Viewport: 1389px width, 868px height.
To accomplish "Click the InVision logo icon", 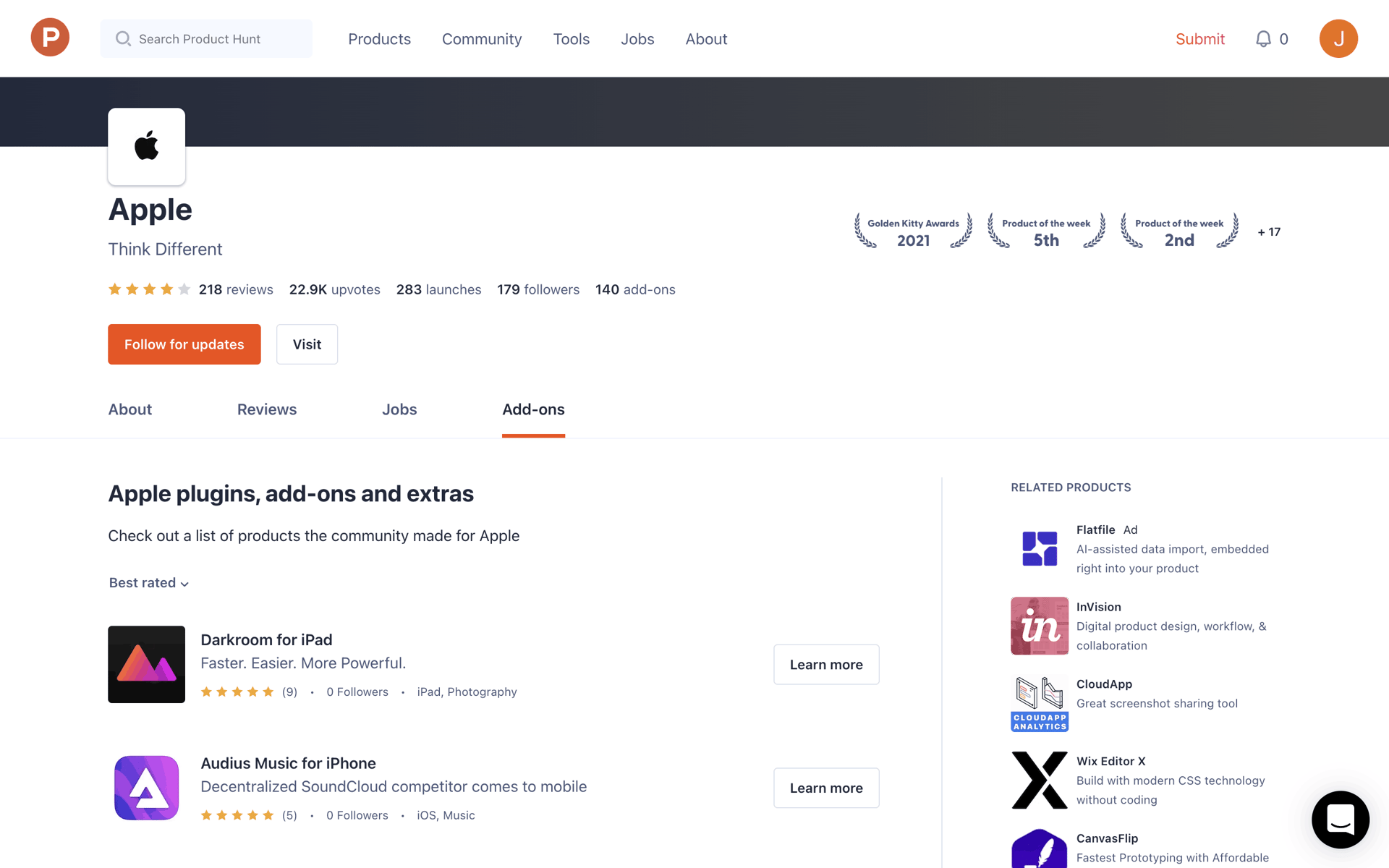I will (1040, 626).
